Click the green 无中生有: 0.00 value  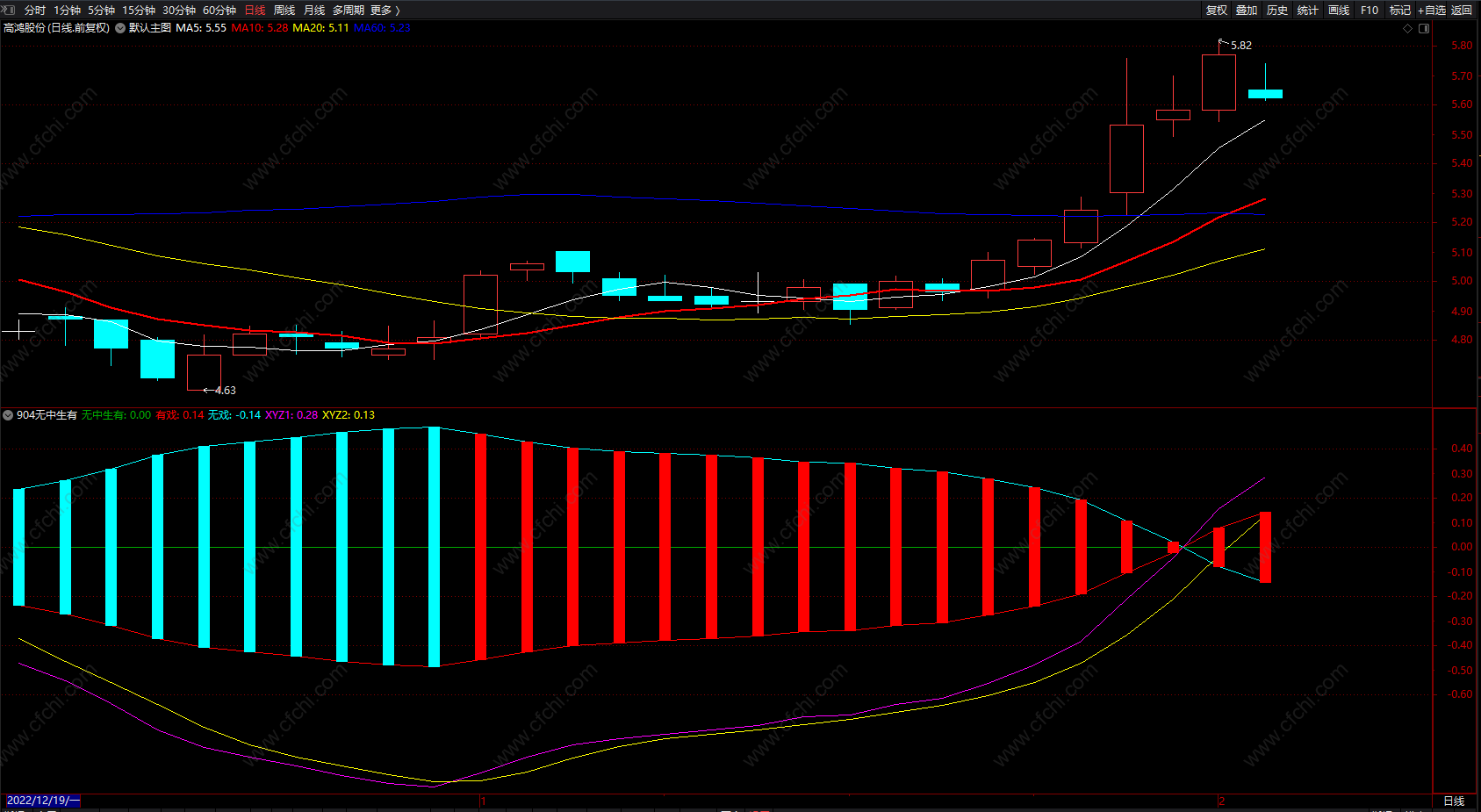116,415
